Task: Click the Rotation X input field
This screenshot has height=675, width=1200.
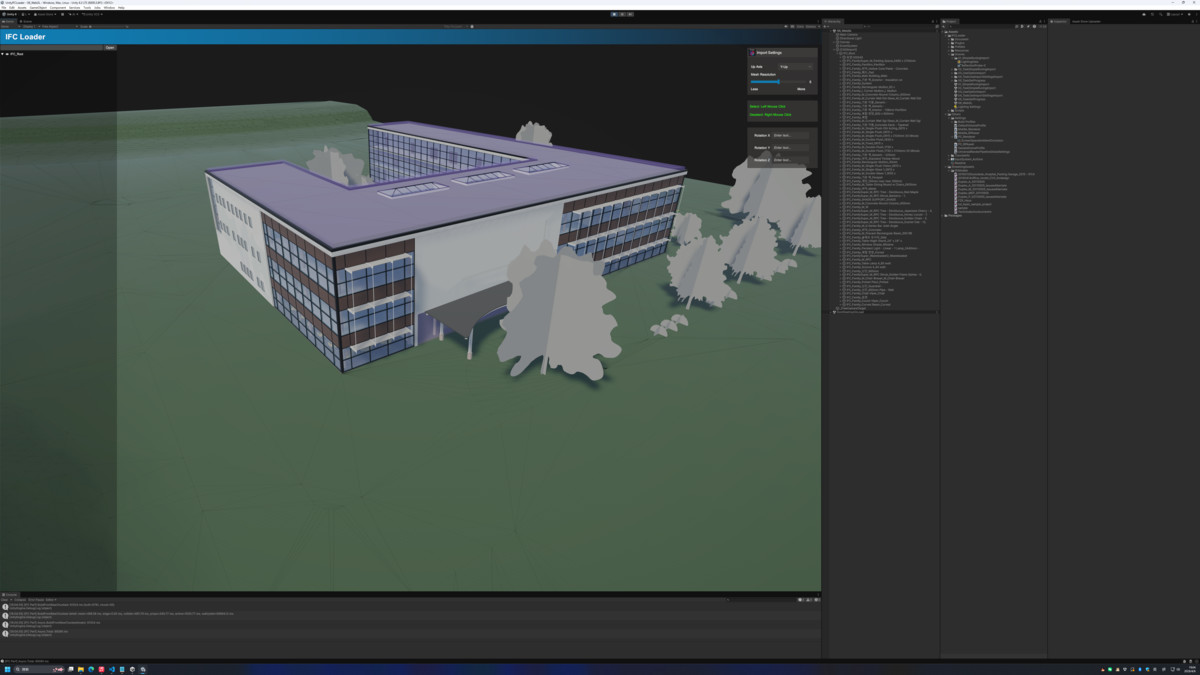Action: 790,135
